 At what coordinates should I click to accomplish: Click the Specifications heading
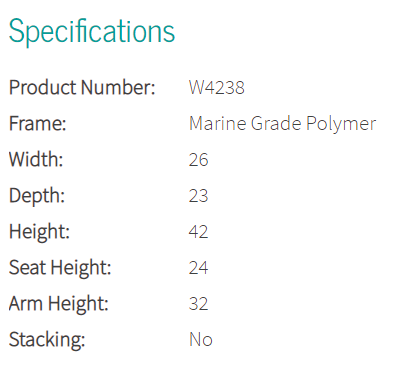[x=92, y=32]
